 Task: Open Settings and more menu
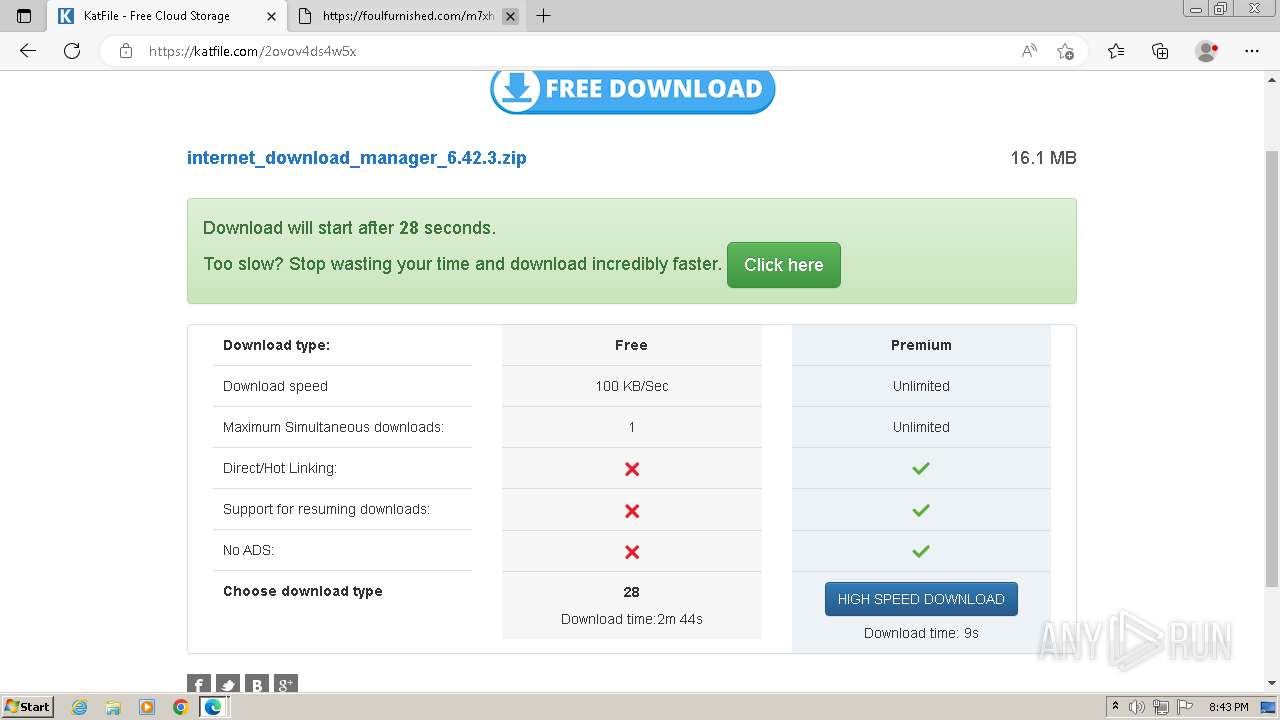1252,51
